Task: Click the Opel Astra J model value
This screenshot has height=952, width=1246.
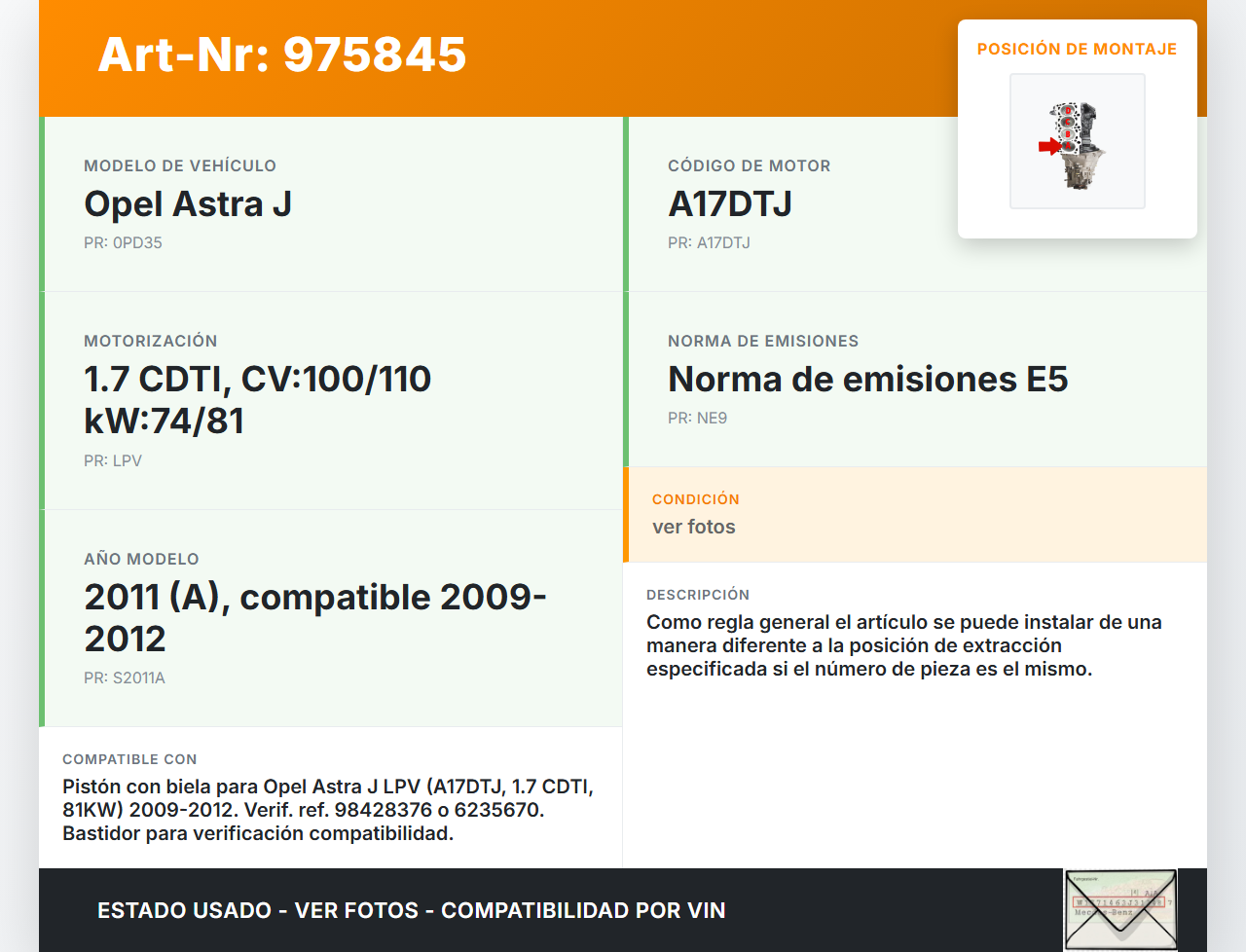Action: click(x=188, y=204)
